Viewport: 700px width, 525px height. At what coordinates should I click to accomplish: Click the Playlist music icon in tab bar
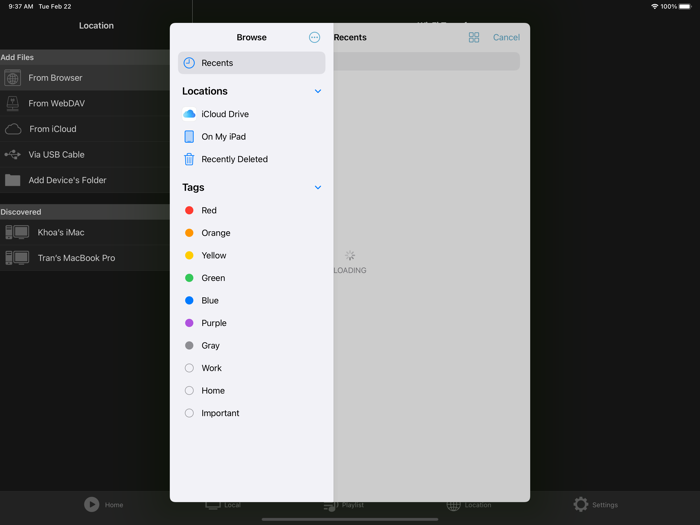tap(331, 505)
